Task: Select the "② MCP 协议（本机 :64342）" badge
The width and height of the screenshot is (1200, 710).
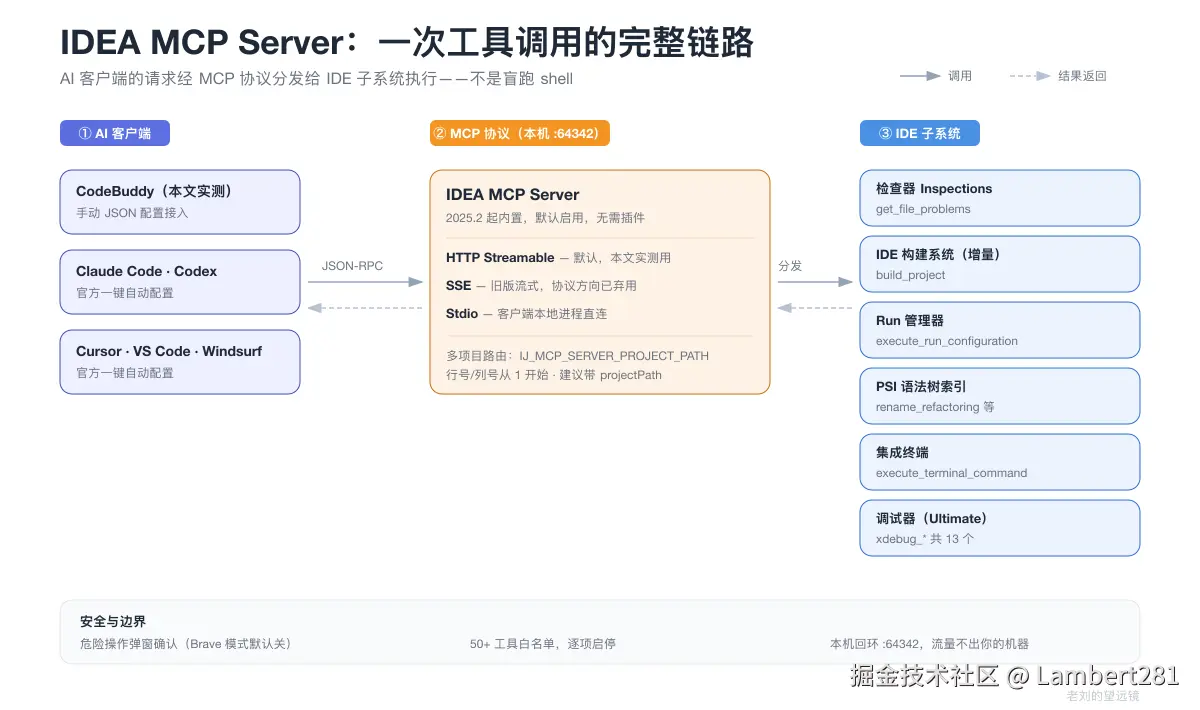Action: click(520, 133)
